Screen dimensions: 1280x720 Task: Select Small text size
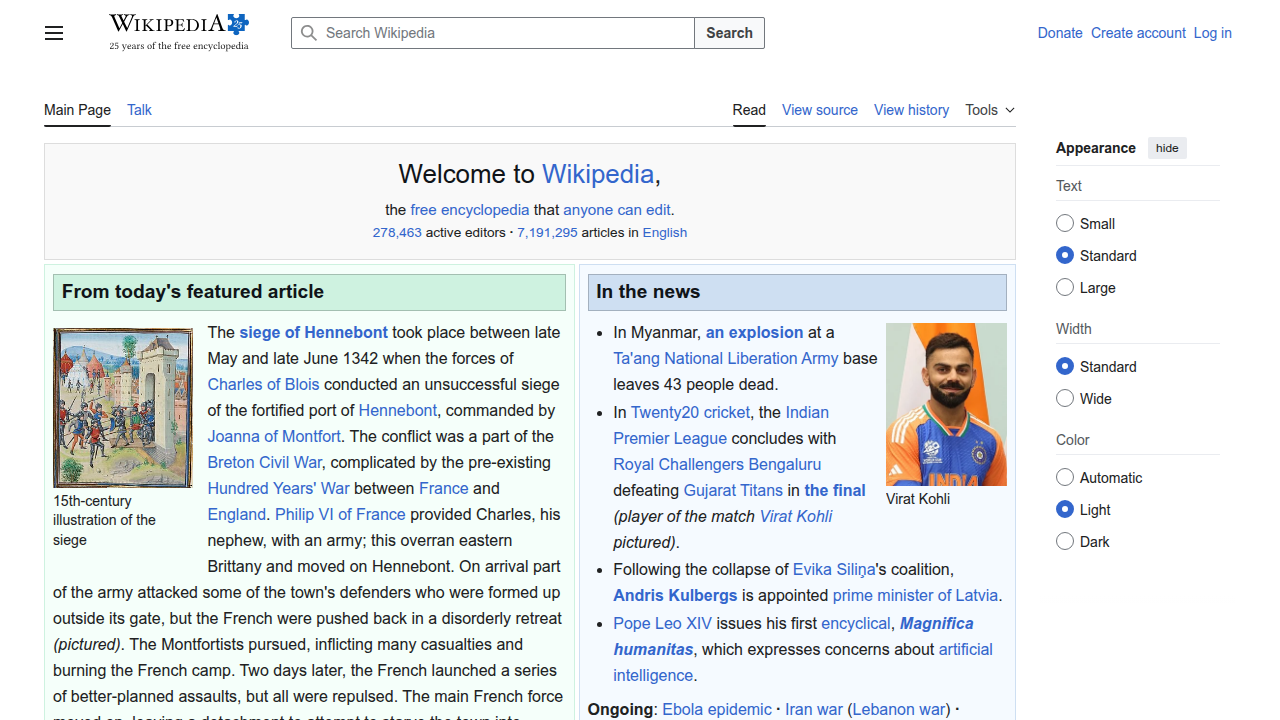coord(1065,223)
